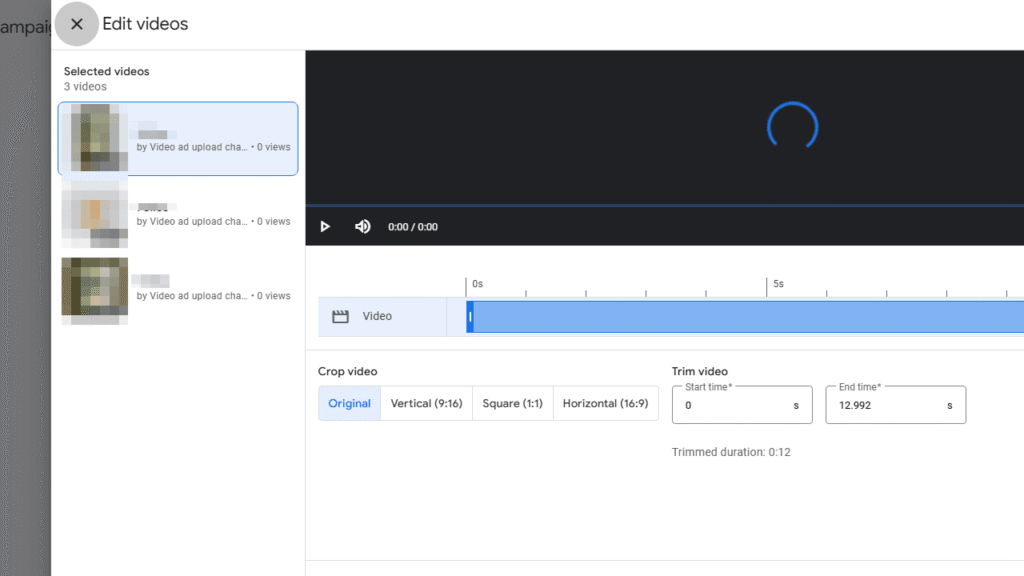
Task: Click the Start time input field
Action: (x=741, y=404)
